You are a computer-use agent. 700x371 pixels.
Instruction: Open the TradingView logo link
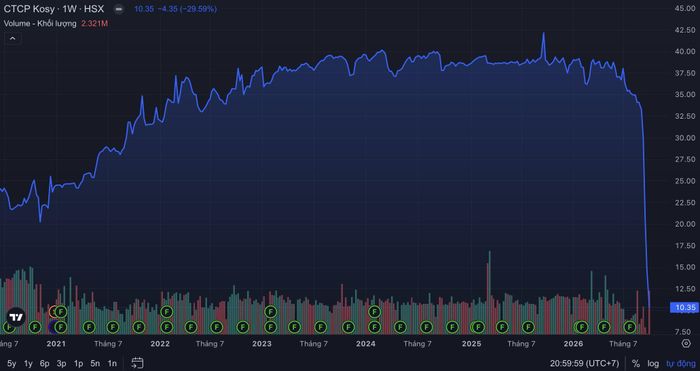16,317
